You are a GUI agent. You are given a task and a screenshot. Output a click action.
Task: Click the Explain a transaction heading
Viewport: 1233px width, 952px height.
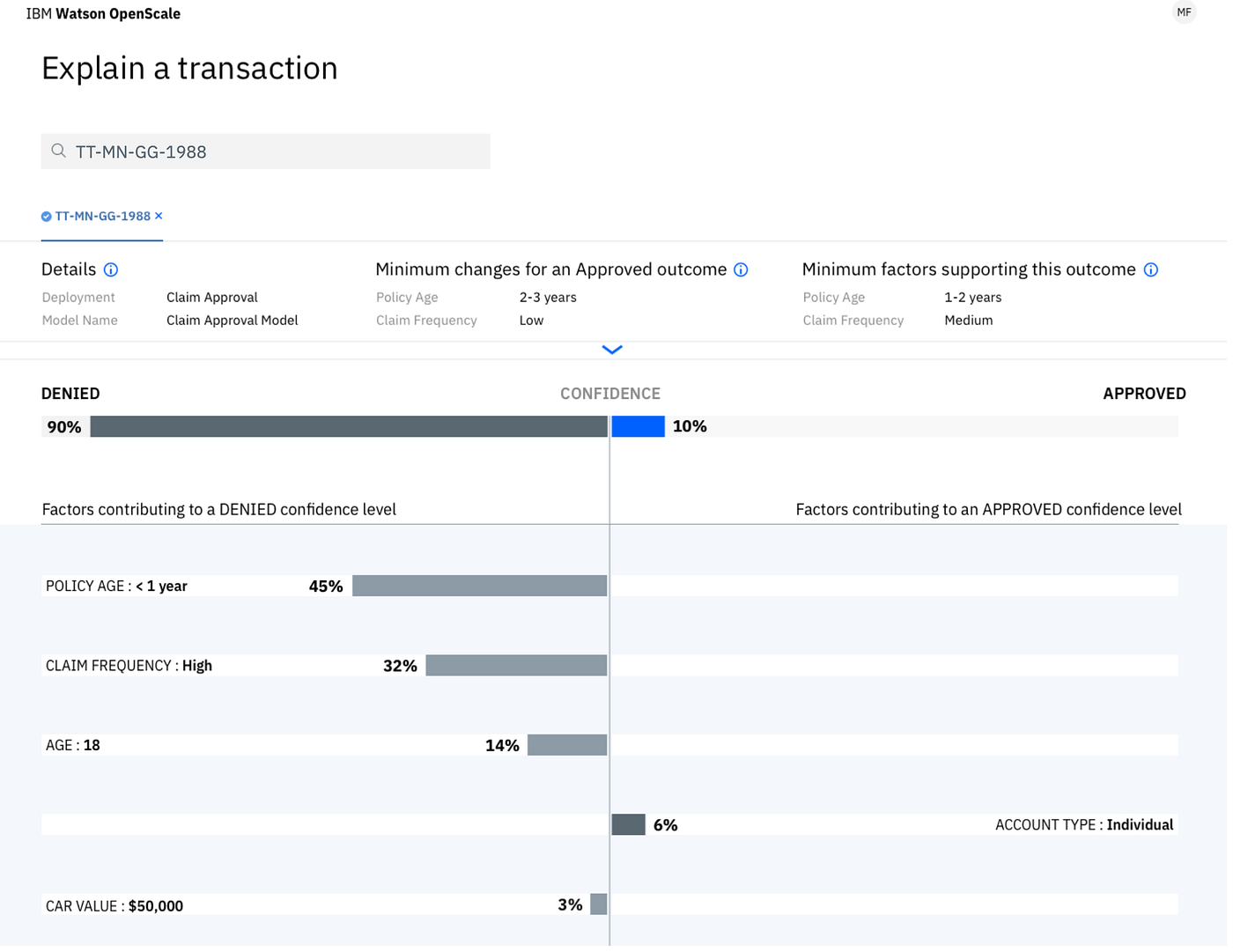[188, 68]
